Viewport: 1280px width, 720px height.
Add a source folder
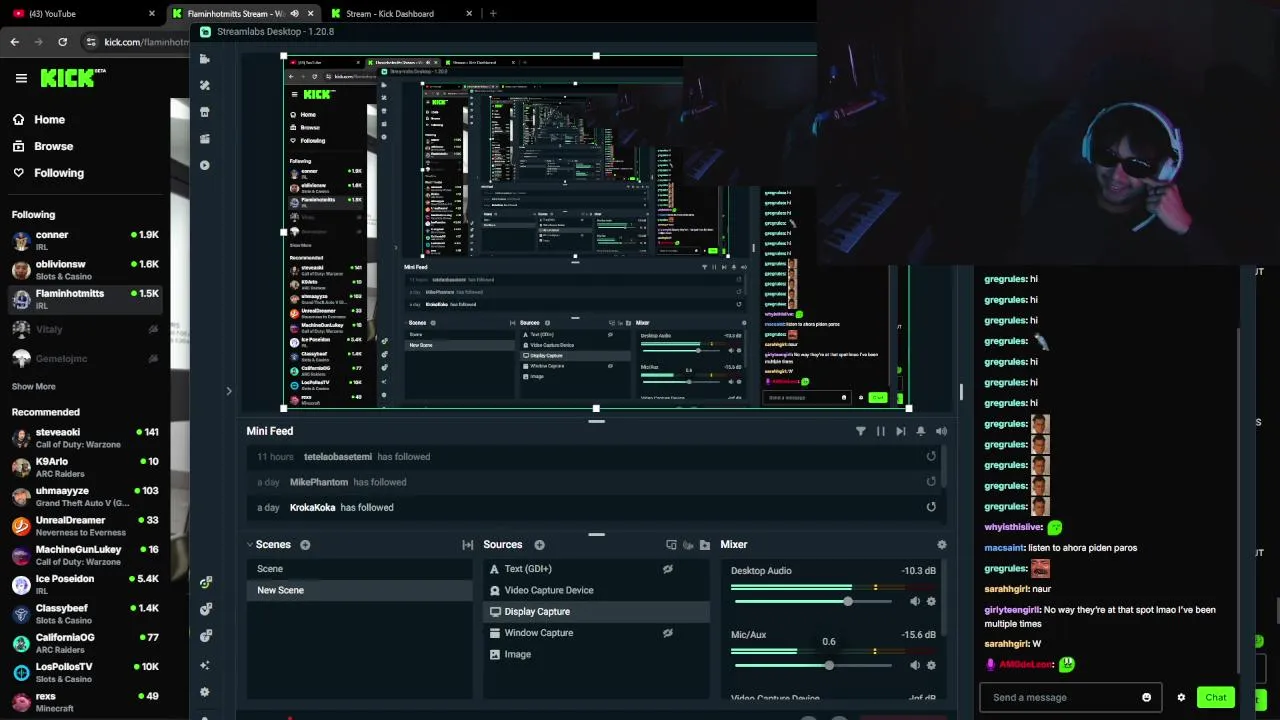(x=705, y=545)
